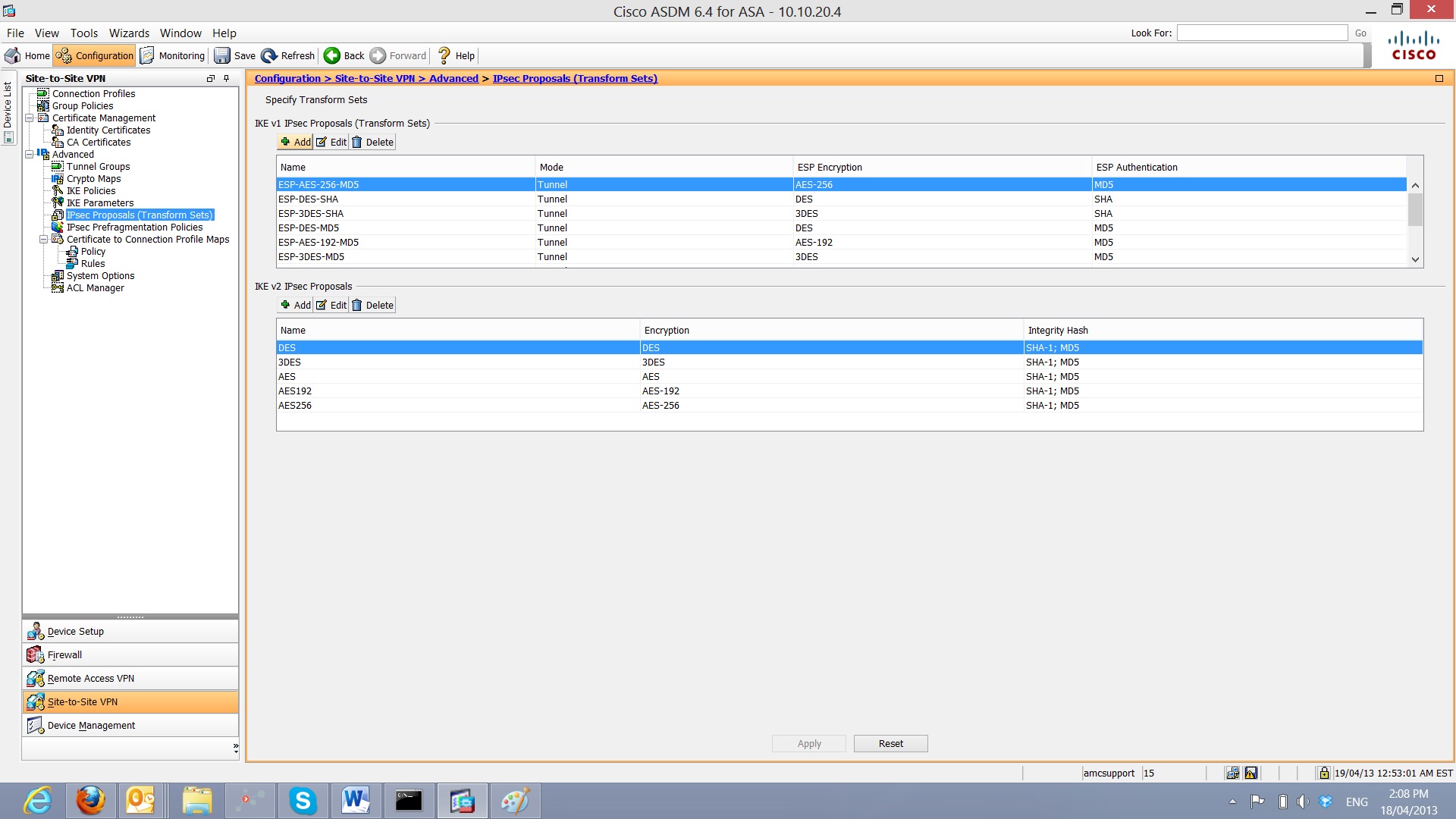1456x819 pixels.
Task: Go to the Home view in toolbar
Action: click(x=27, y=55)
